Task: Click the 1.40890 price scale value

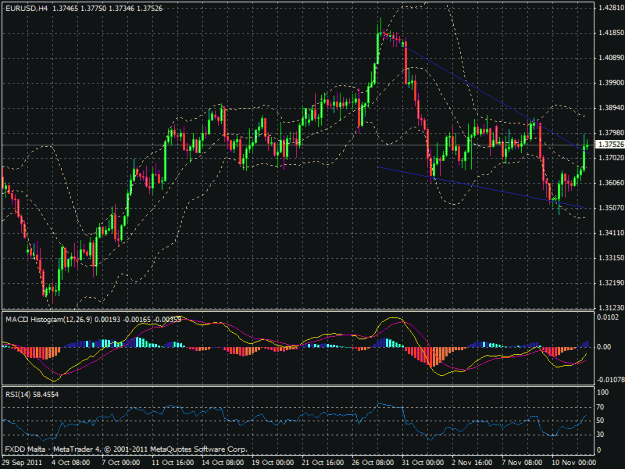Action: tap(611, 58)
